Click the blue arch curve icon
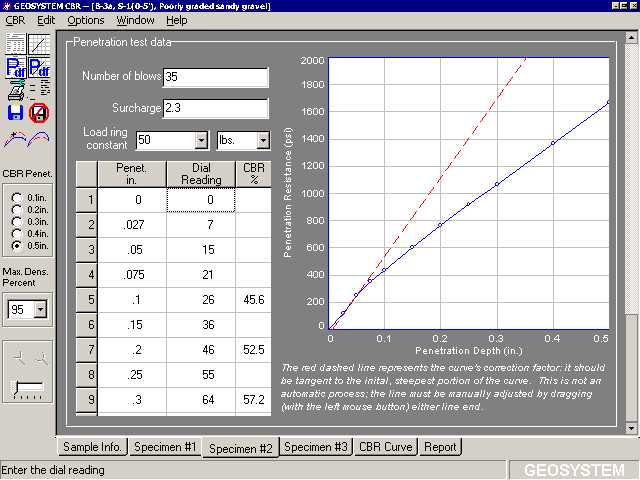The width and height of the screenshot is (640, 480). [x=41, y=137]
